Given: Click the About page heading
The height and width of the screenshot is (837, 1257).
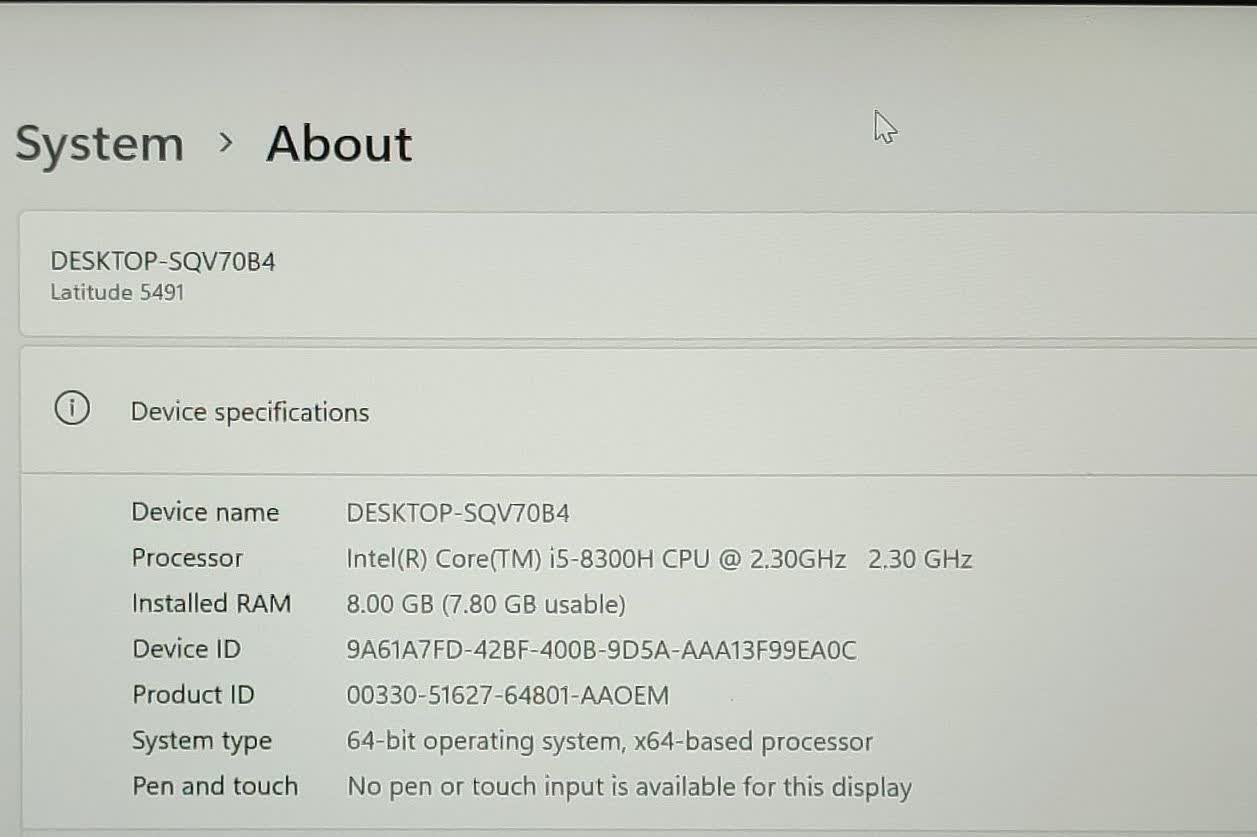Looking at the screenshot, I should click(339, 144).
